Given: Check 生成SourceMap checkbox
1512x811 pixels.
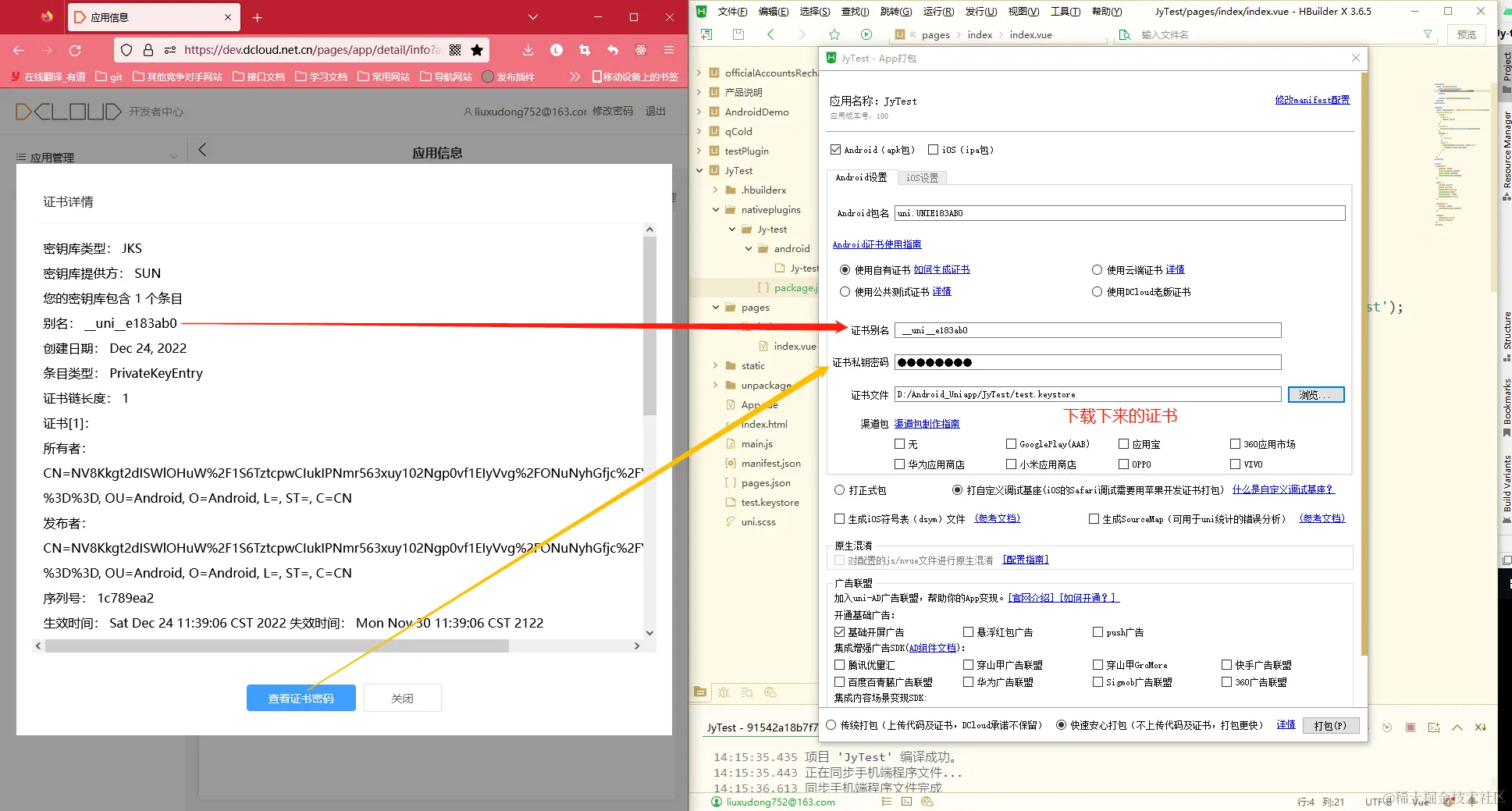Looking at the screenshot, I should click(x=1094, y=519).
